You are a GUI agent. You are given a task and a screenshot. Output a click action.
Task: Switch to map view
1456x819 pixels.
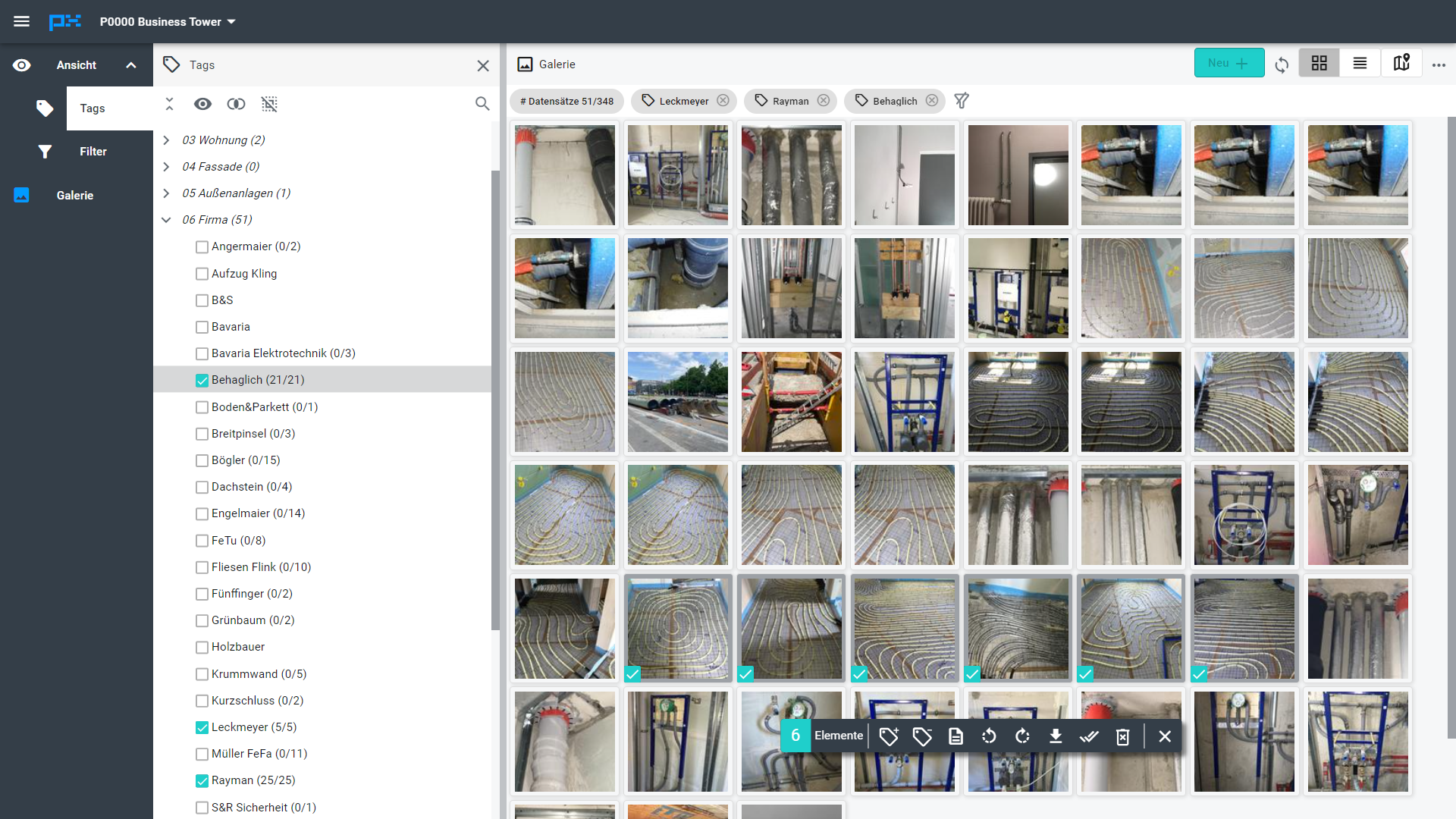[1401, 63]
